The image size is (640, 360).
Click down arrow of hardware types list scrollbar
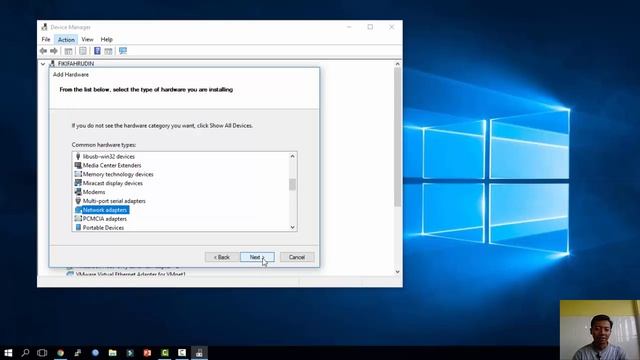(292, 227)
